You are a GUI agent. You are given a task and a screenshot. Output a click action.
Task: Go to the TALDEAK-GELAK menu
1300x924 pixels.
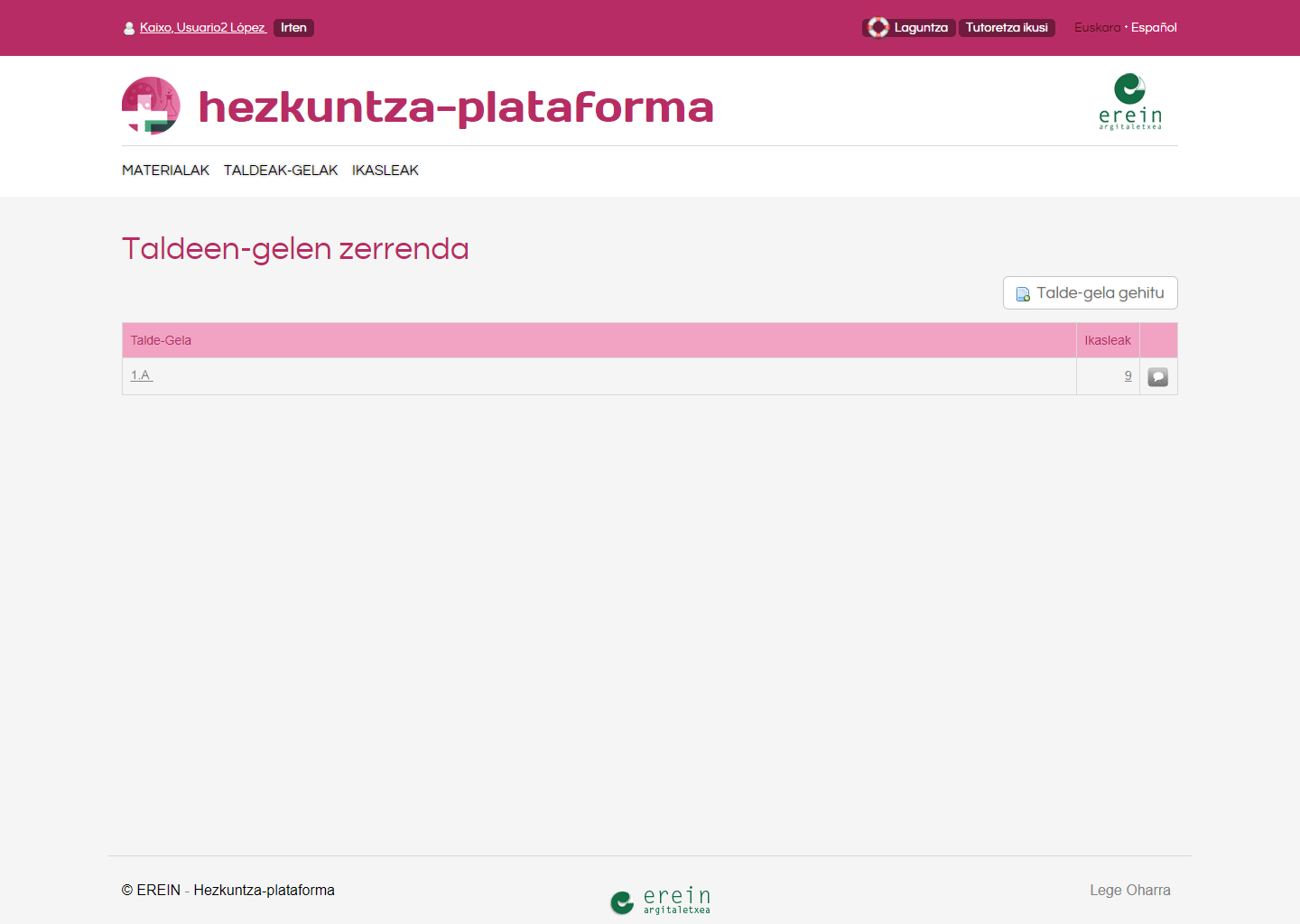pyautogui.click(x=281, y=171)
